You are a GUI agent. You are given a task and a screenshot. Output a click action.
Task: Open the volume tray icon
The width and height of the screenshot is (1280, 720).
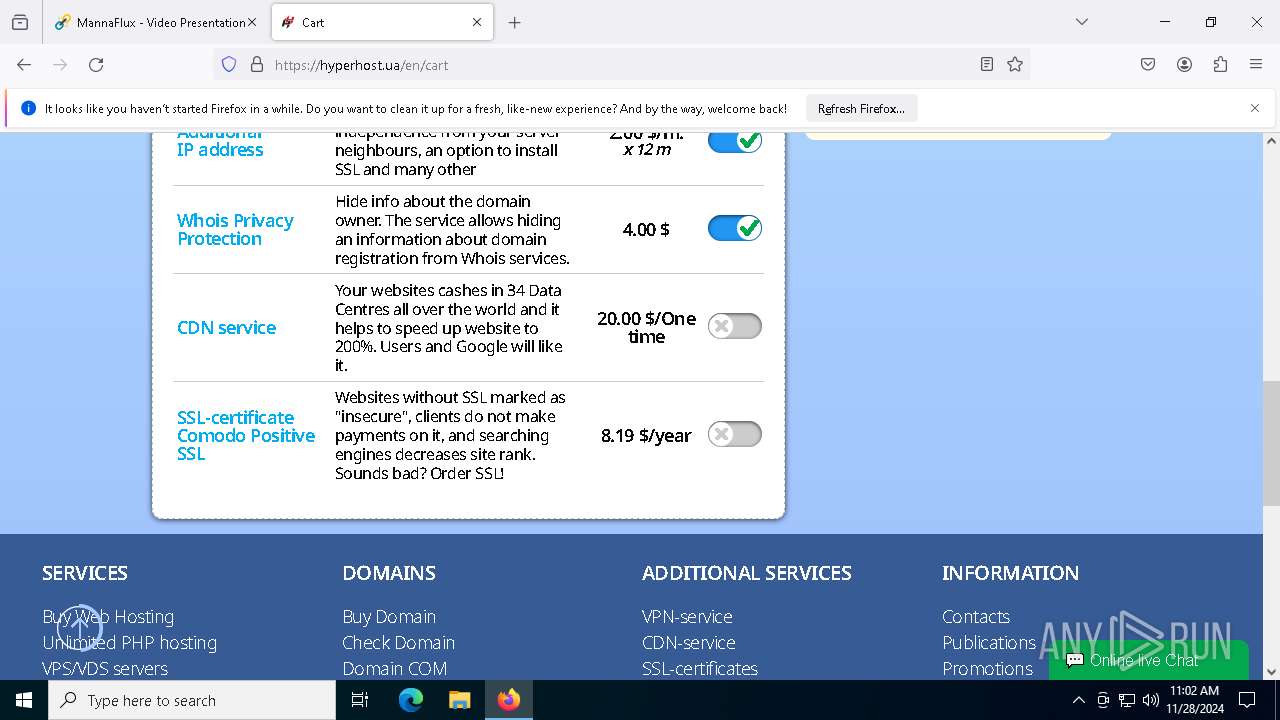[1150, 700]
